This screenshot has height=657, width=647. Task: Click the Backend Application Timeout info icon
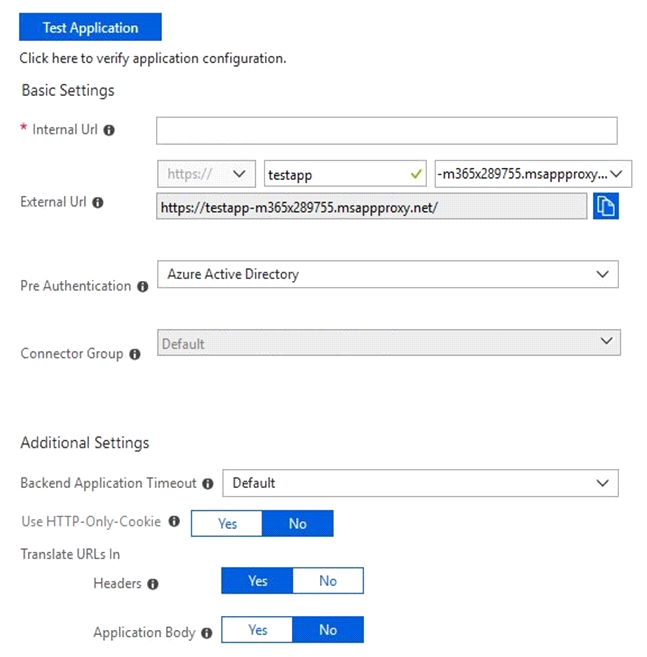pyautogui.click(x=207, y=484)
